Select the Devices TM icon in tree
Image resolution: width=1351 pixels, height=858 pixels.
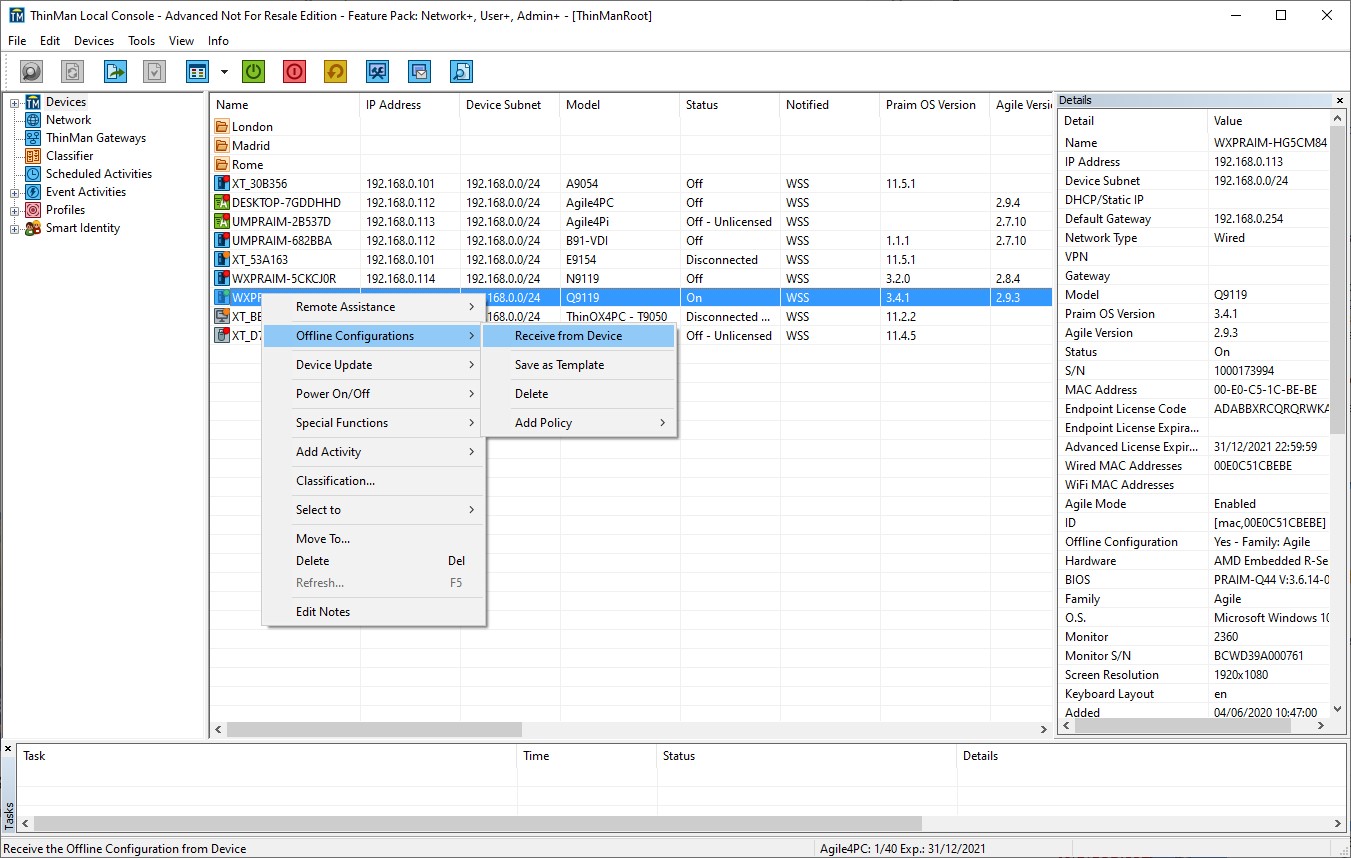coord(33,102)
